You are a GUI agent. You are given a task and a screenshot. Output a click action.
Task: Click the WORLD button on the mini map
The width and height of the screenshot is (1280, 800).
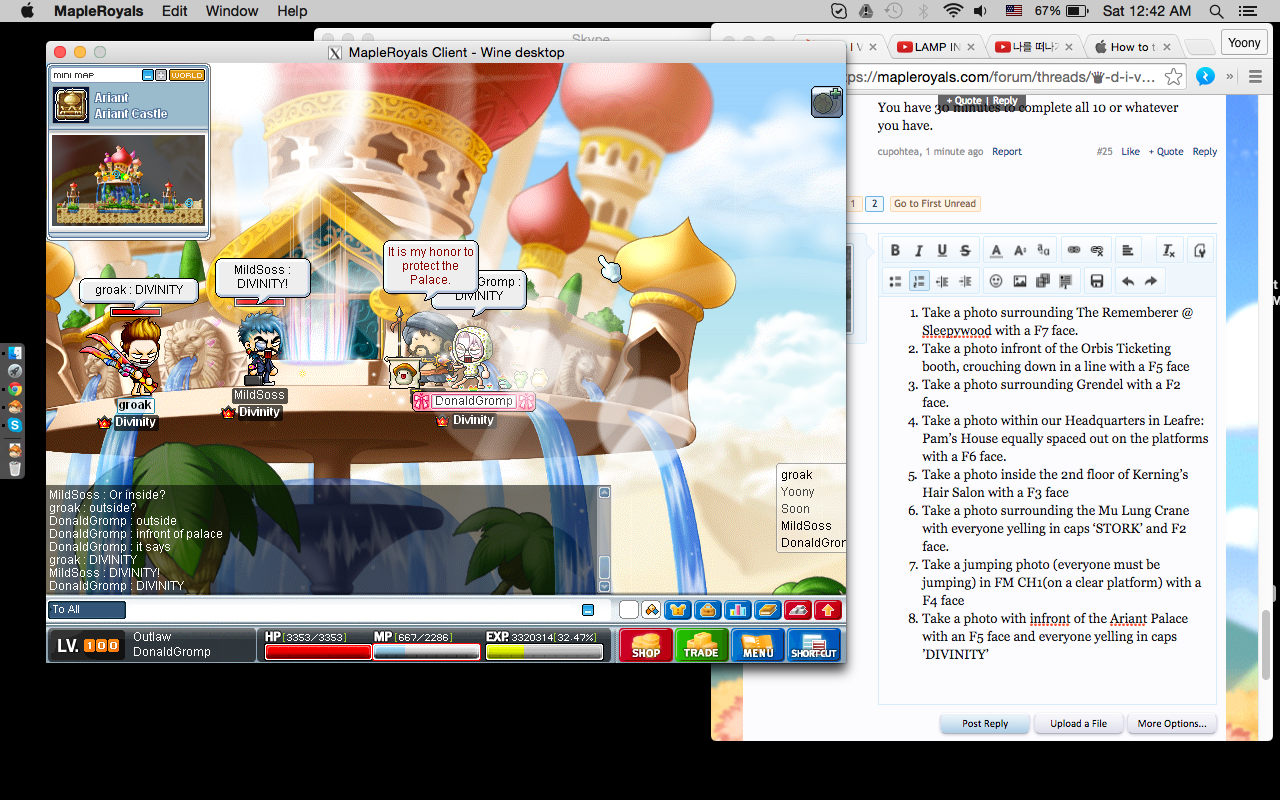pyautogui.click(x=187, y=75)
